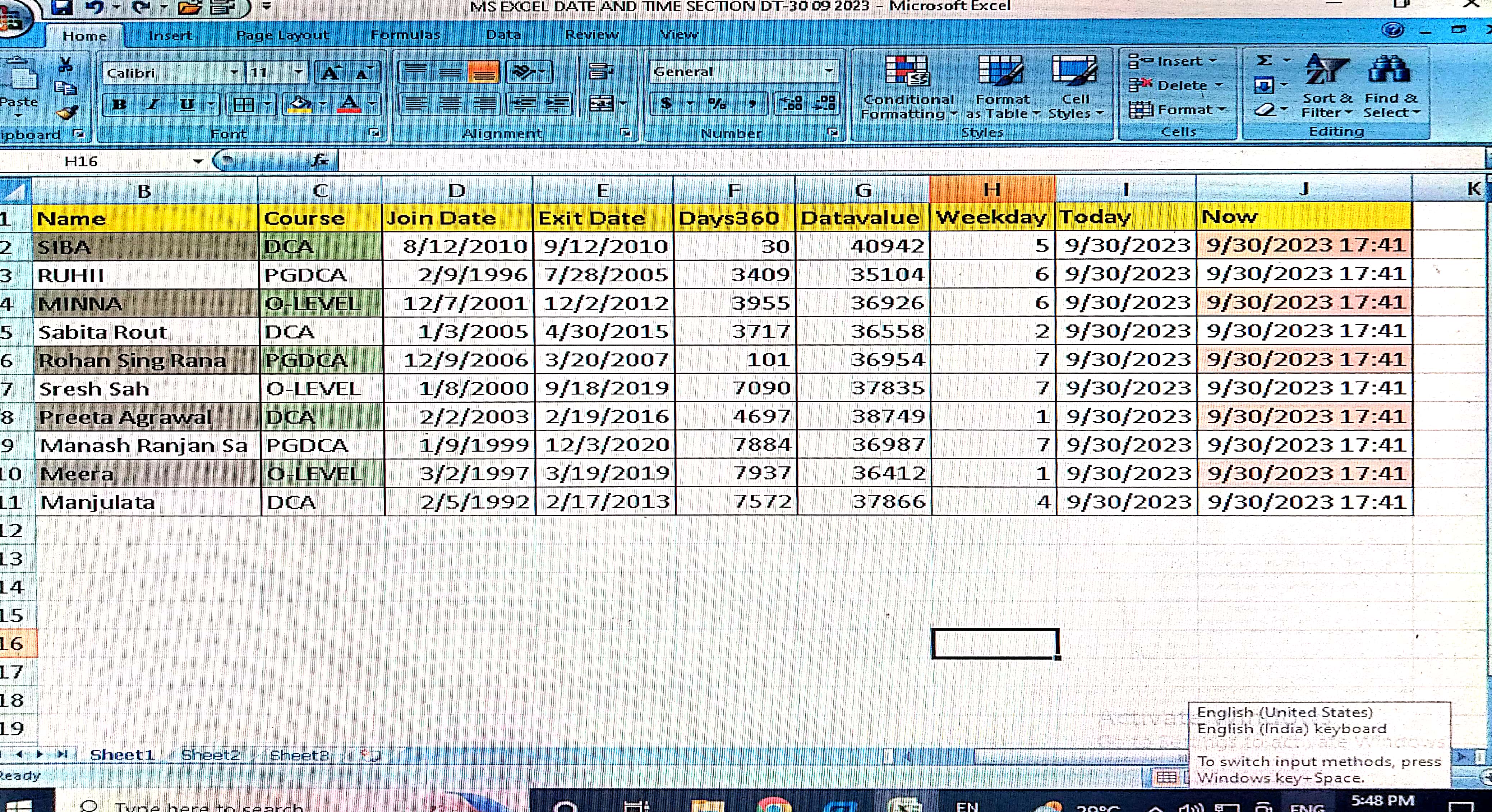The width and height of the screenshot is (1492, 812).
Task: Expand the Name Box dropdown arrow
Action: pyautogui.click(x=198, y=162)
